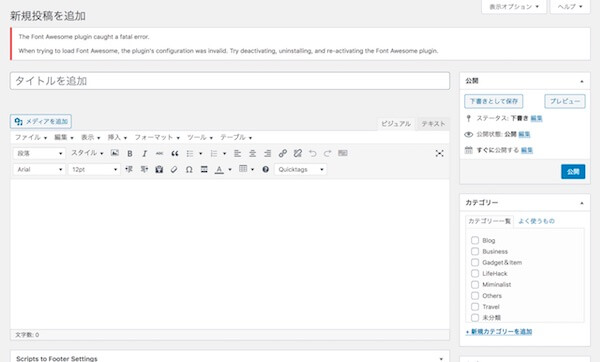This screenshot has height=362, width=600.
Task: Click 編集 link next to ステータス
Action: coord(536,119)
